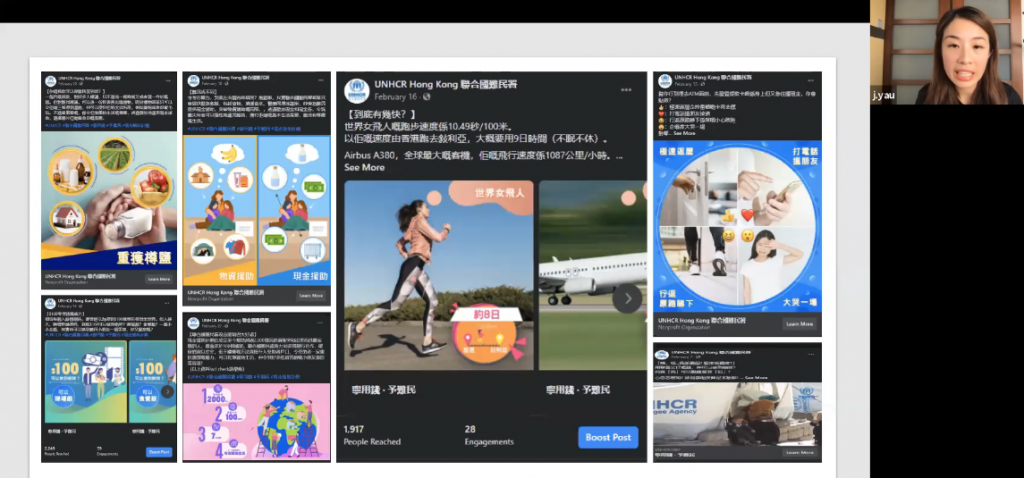Open the 極速返屋 circular image
The image size is (1024, 478).
point(737,226)
